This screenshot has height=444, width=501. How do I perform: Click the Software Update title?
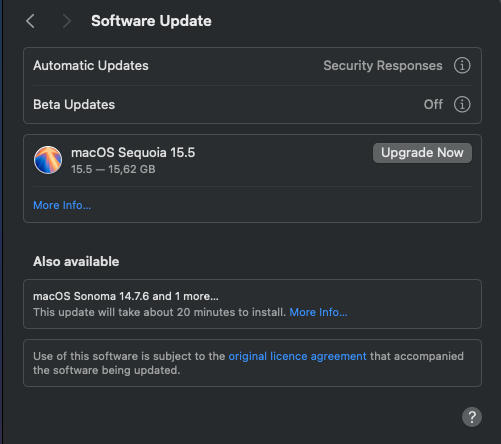[151, 21]
